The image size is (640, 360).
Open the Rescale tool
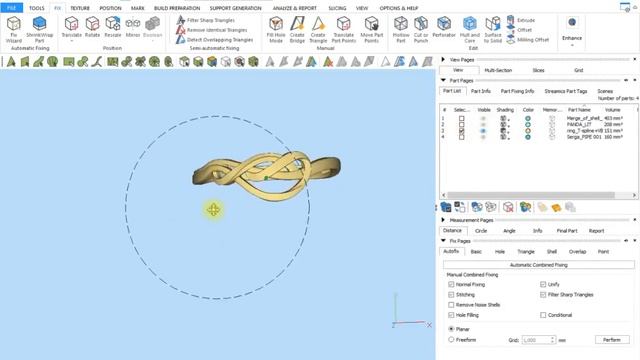[x=113, y=27]
